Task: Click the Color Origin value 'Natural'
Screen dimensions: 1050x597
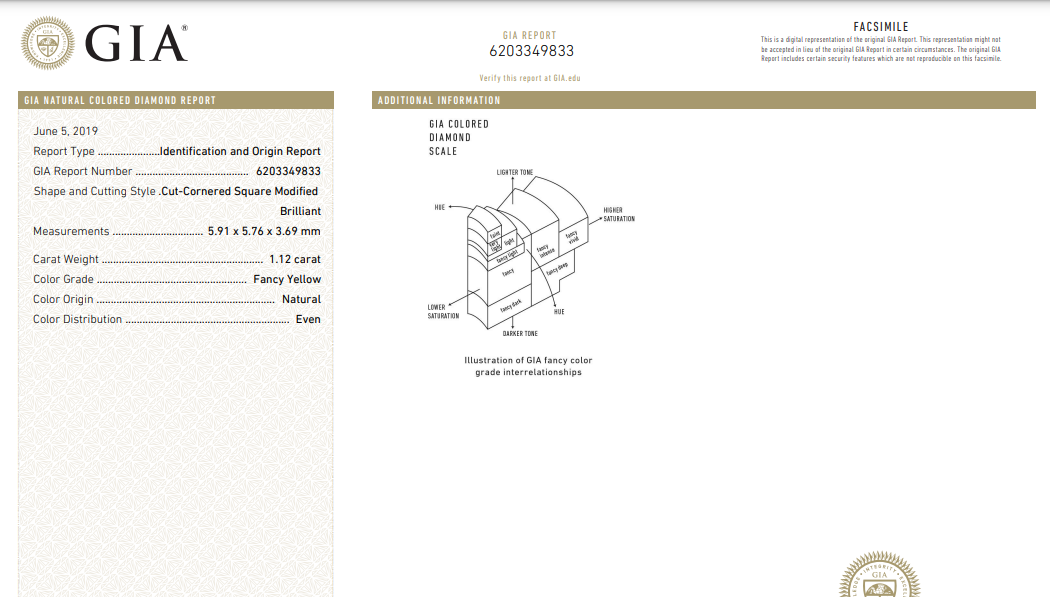Action: (x=301, y=299)
